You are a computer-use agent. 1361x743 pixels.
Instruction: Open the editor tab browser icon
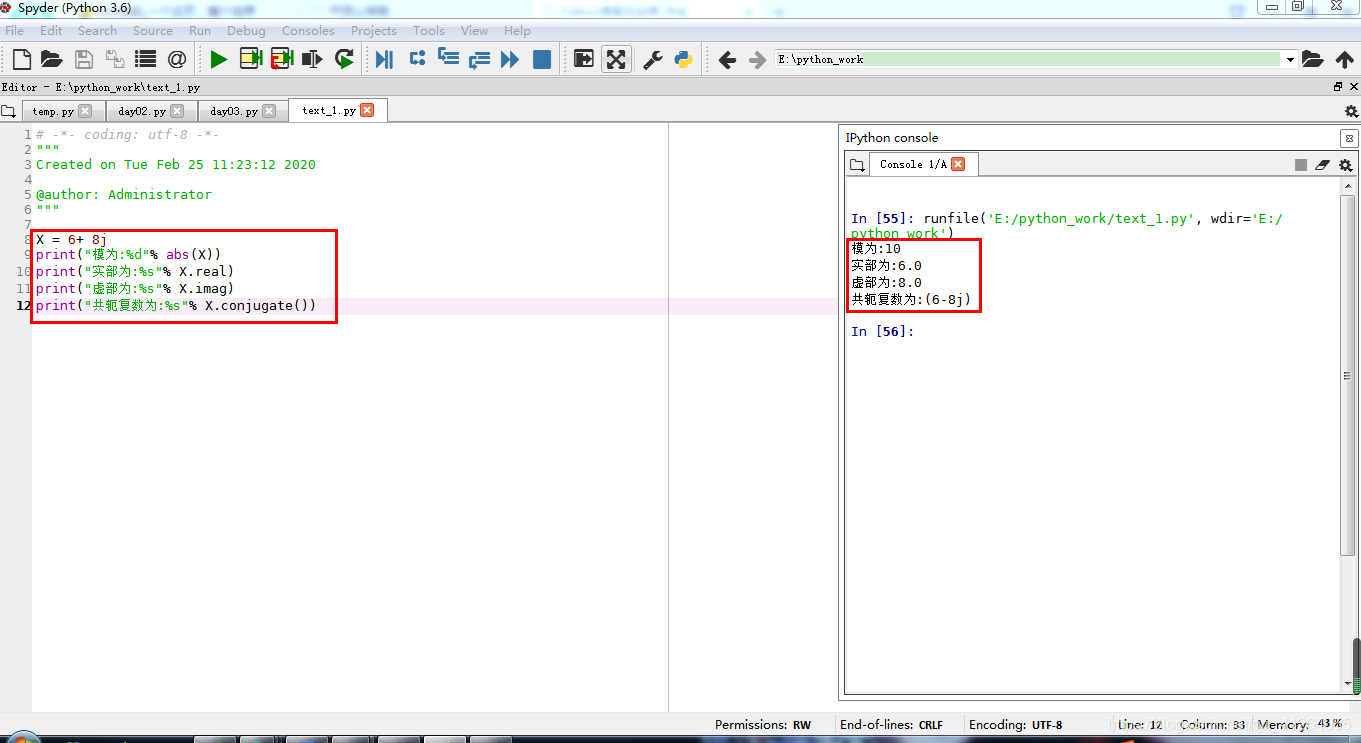click(9, 111)
